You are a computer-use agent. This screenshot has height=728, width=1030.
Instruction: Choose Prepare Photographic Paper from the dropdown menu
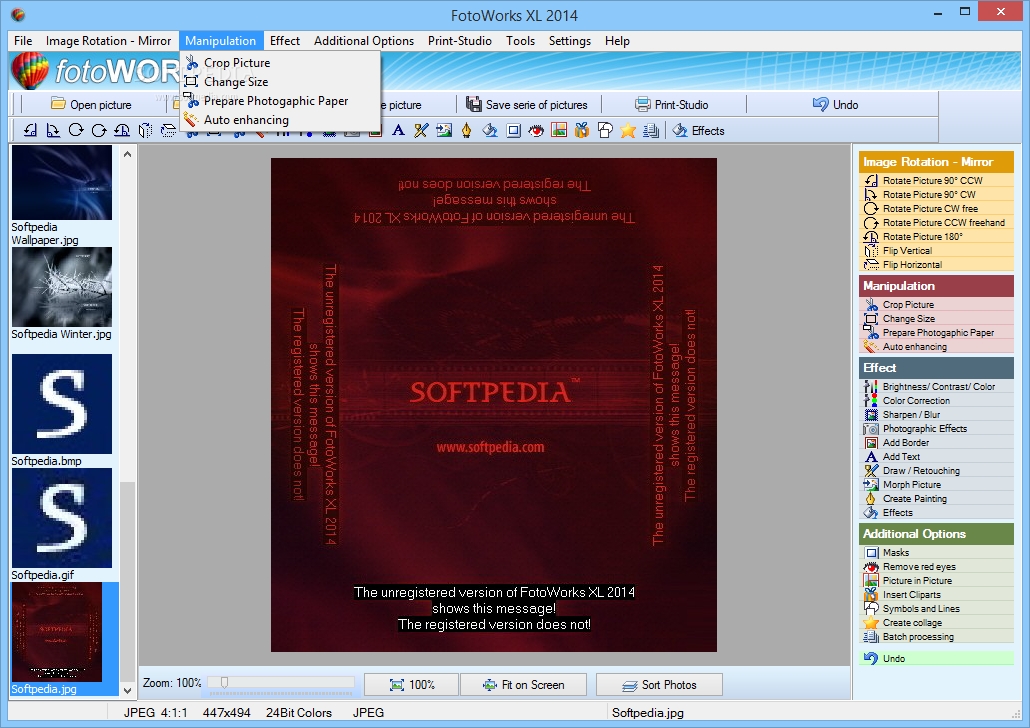click(x=280, y=101)
